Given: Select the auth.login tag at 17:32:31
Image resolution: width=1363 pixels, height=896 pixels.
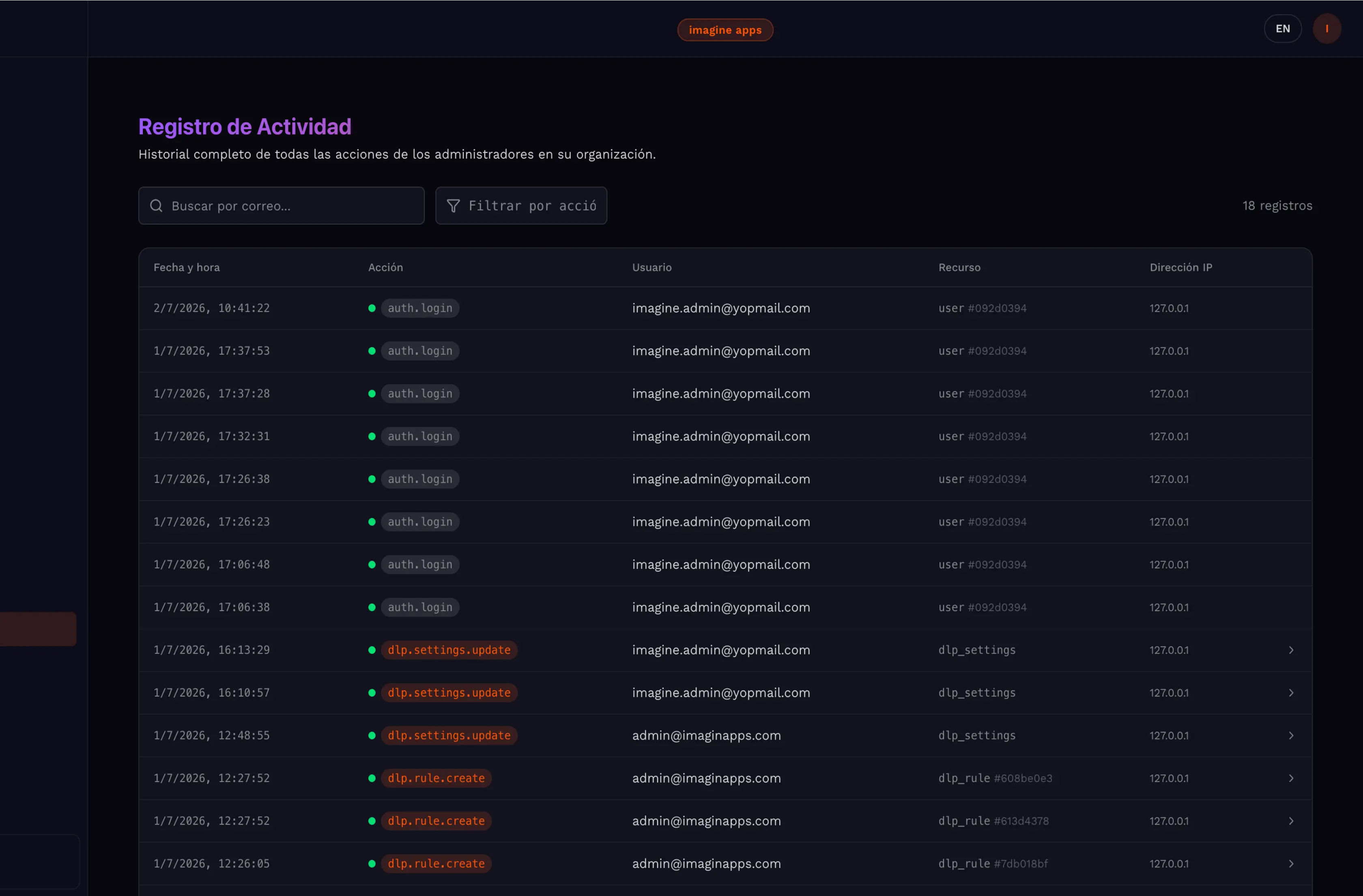Looking at the screenshot, I should pyautogui.click(x=420, y=436).
